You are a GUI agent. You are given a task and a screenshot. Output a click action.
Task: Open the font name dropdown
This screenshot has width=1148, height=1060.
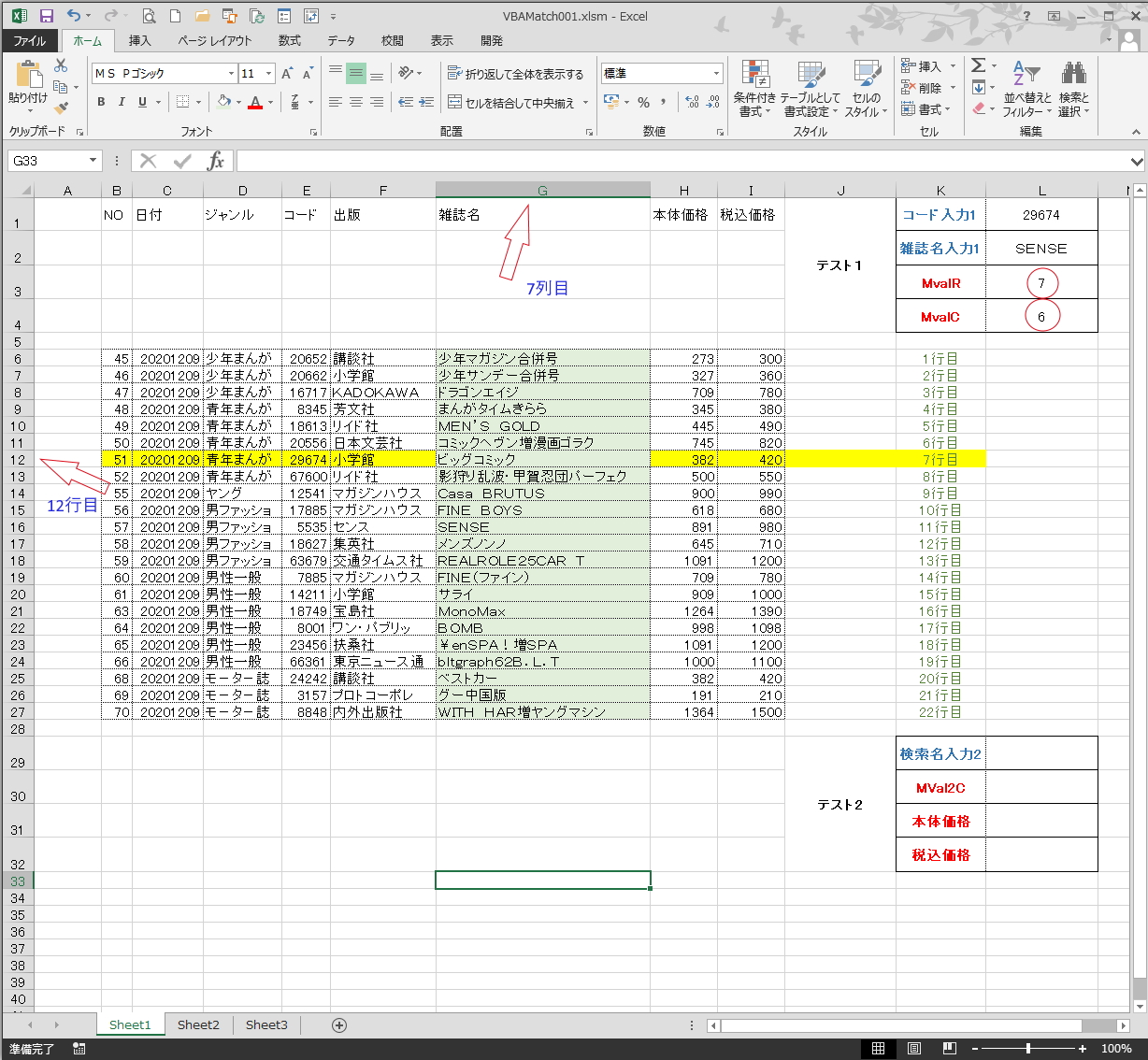(231, 73)
